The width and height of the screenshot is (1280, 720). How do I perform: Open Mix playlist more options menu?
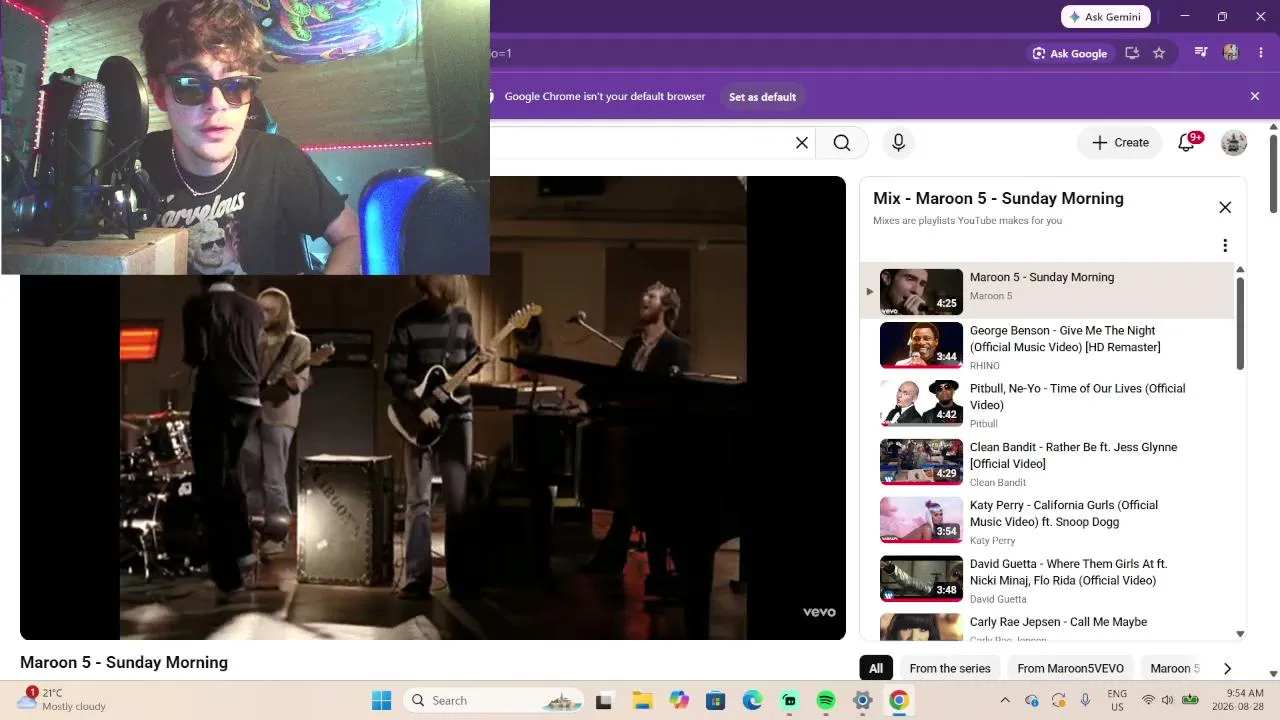(x=1225, y=245)
